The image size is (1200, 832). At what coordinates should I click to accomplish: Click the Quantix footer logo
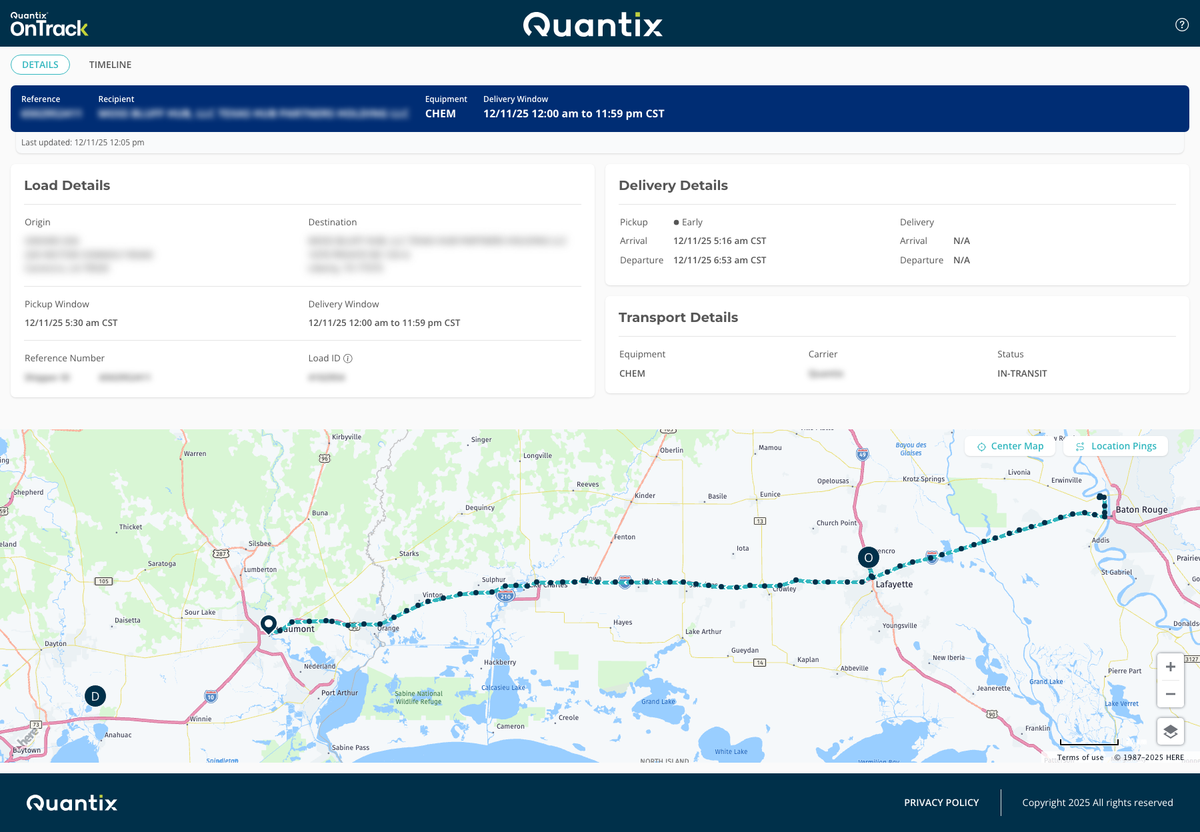pyautogui.click(x=71, y=802)
